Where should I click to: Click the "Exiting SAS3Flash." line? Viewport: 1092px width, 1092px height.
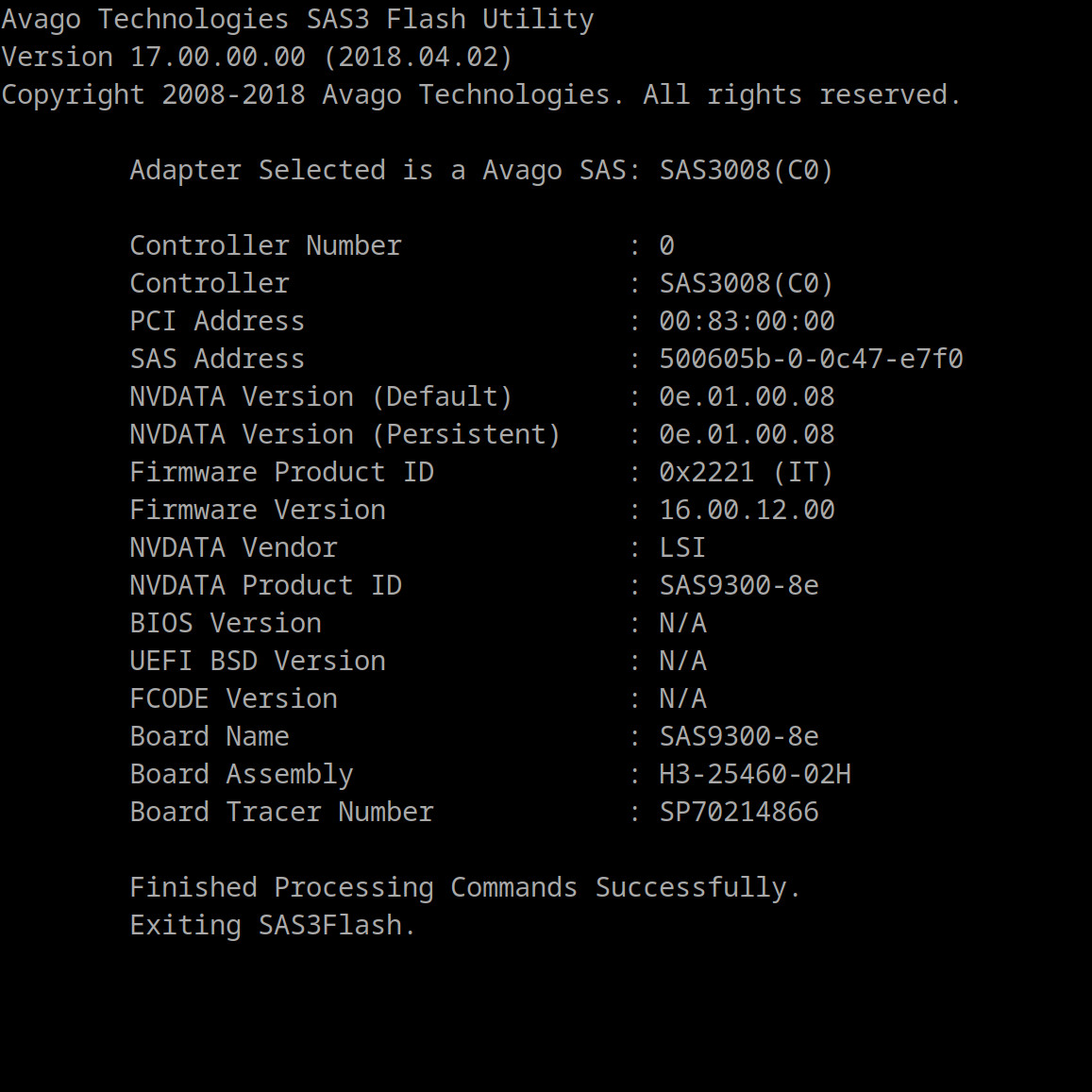pos(272,925)
